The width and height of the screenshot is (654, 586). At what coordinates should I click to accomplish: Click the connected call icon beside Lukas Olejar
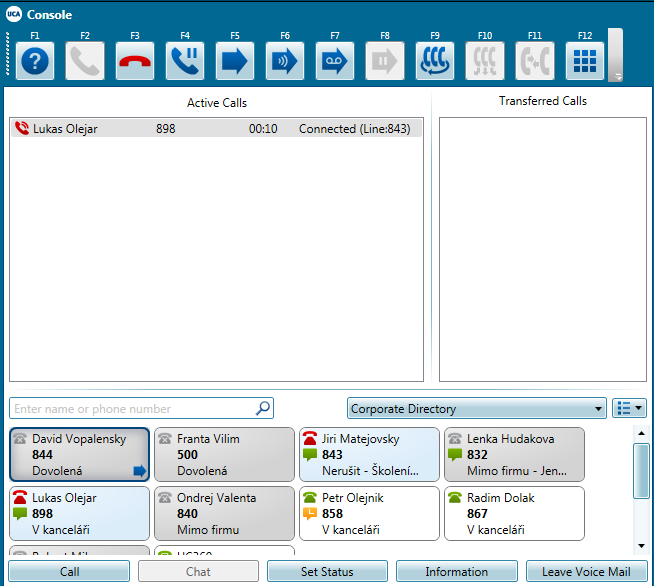(22, 128)
